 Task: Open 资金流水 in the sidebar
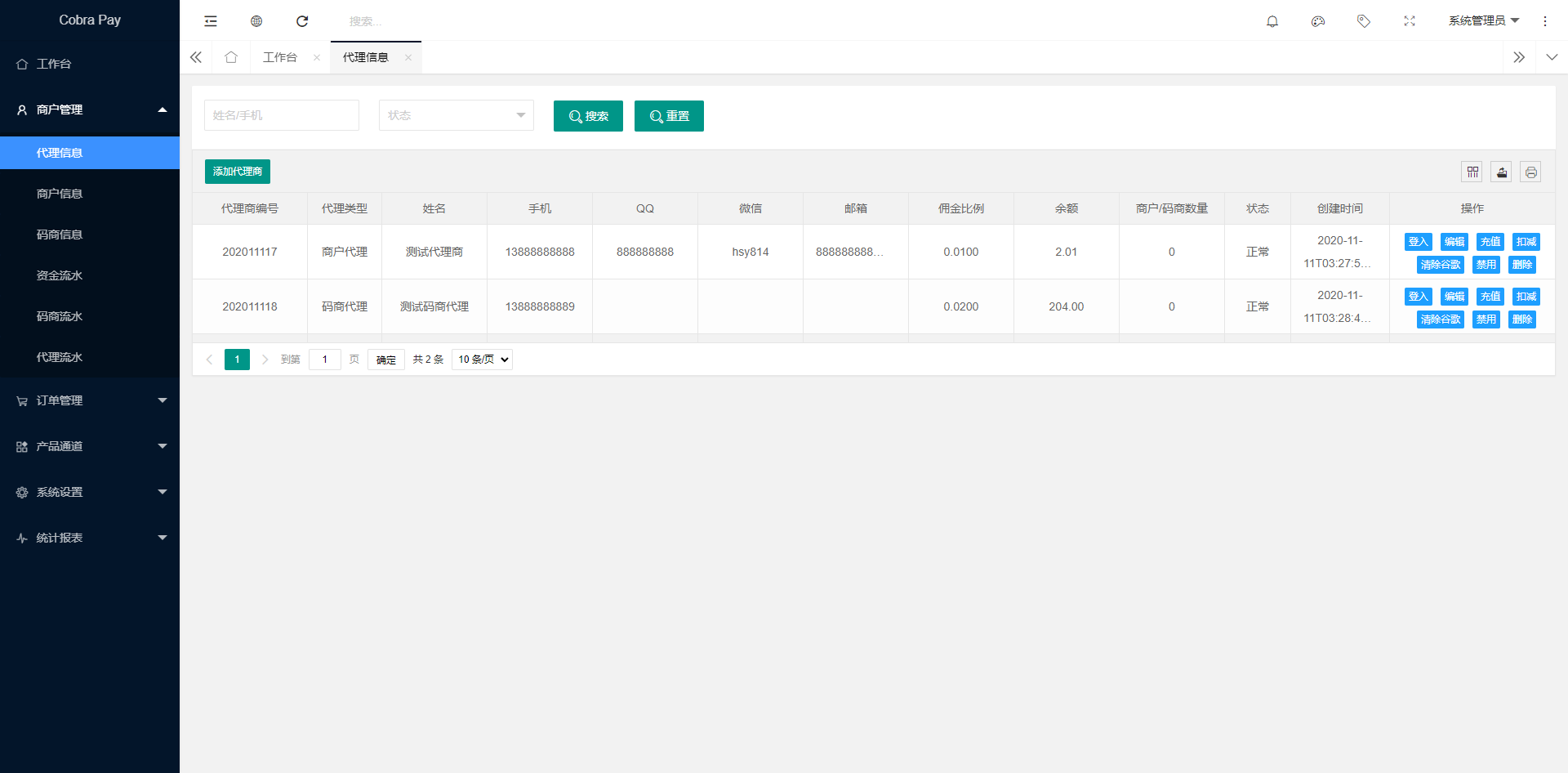coord(90,275)
